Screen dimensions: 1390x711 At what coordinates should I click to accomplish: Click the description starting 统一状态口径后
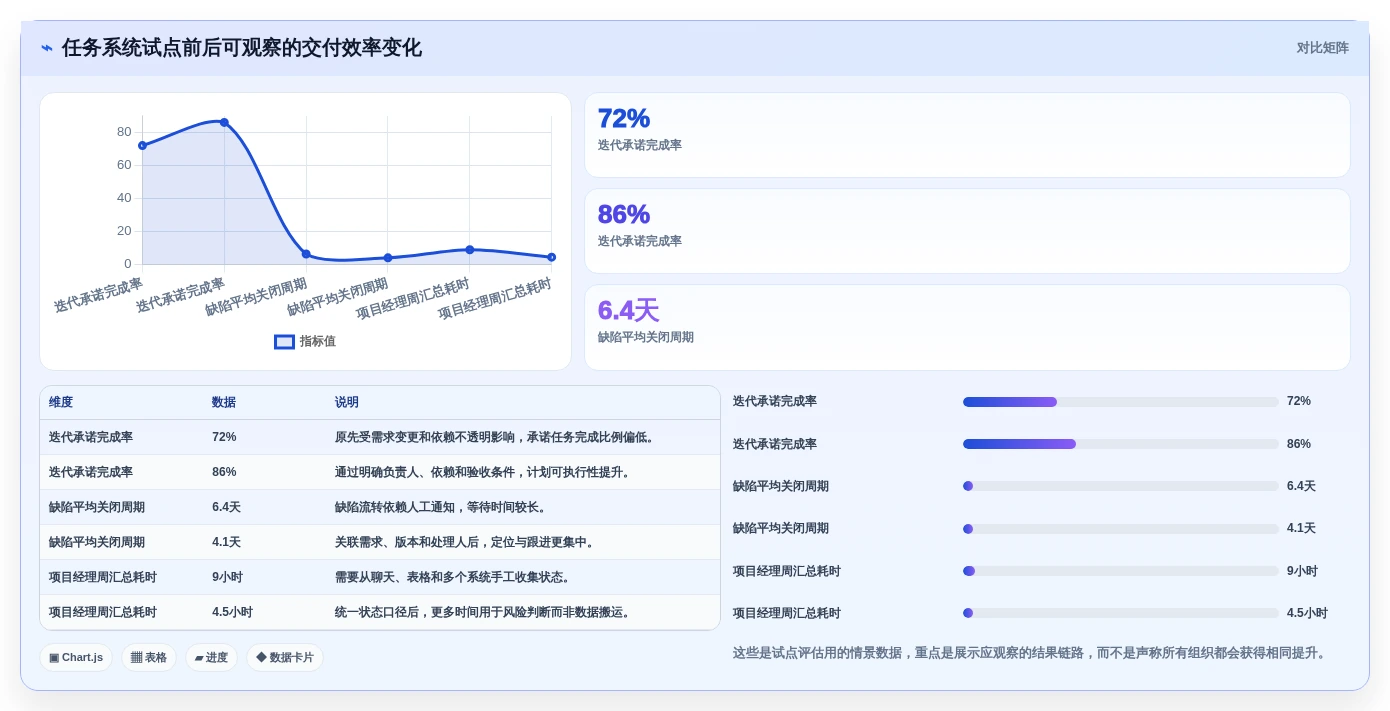[x=484, y=612]
